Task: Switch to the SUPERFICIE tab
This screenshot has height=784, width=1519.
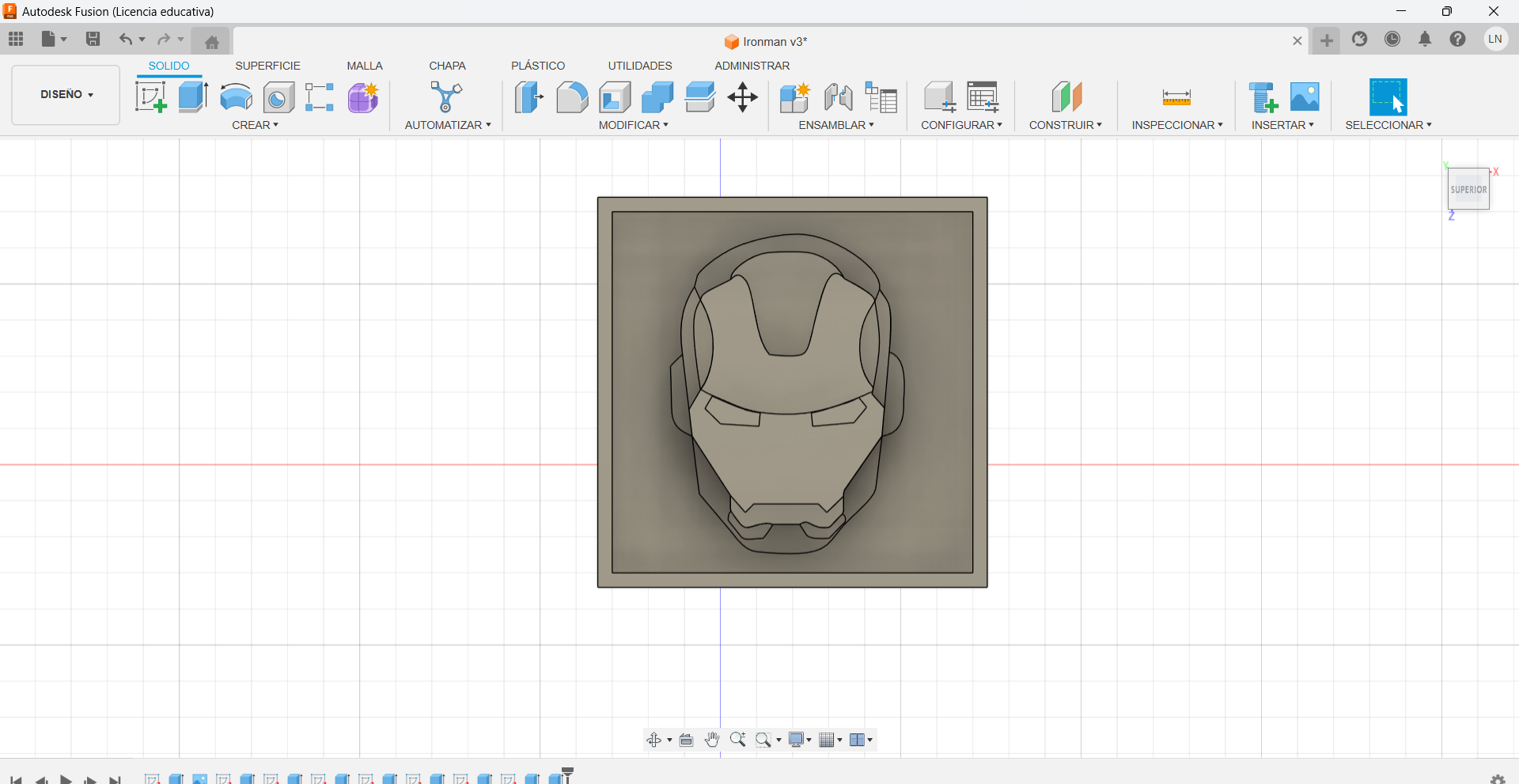Action: tap(267, 66)
